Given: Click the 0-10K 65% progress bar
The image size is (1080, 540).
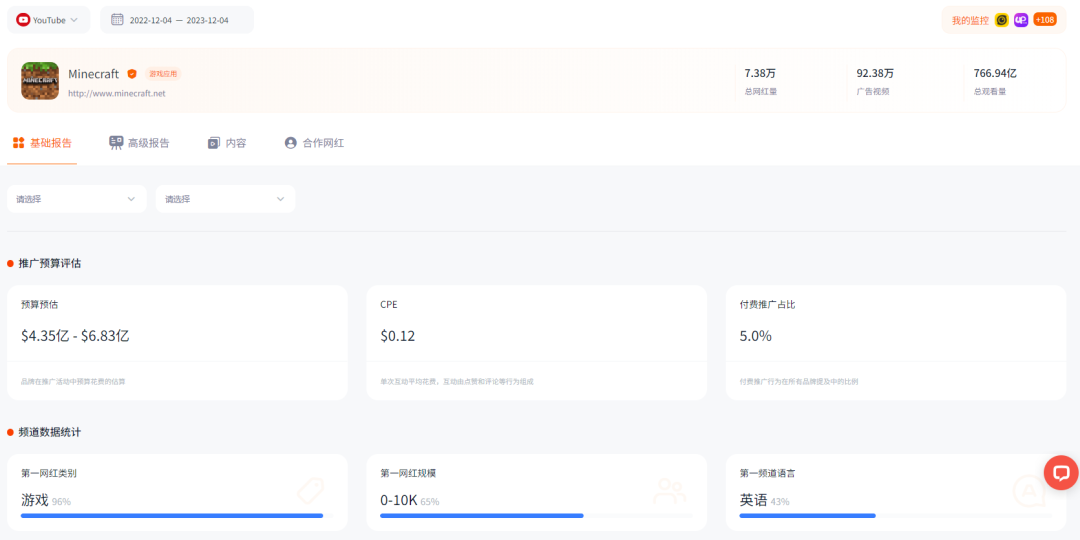Looking at the screenshot, I should tap(536, 515).
